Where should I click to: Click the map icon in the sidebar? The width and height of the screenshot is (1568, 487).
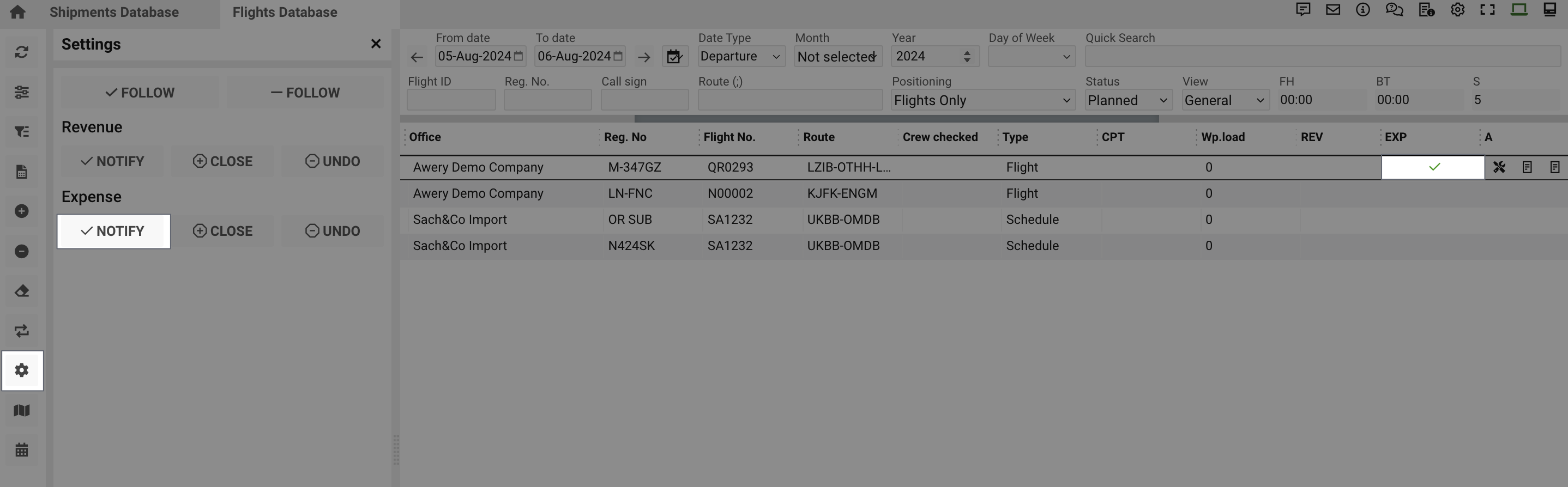22,410
